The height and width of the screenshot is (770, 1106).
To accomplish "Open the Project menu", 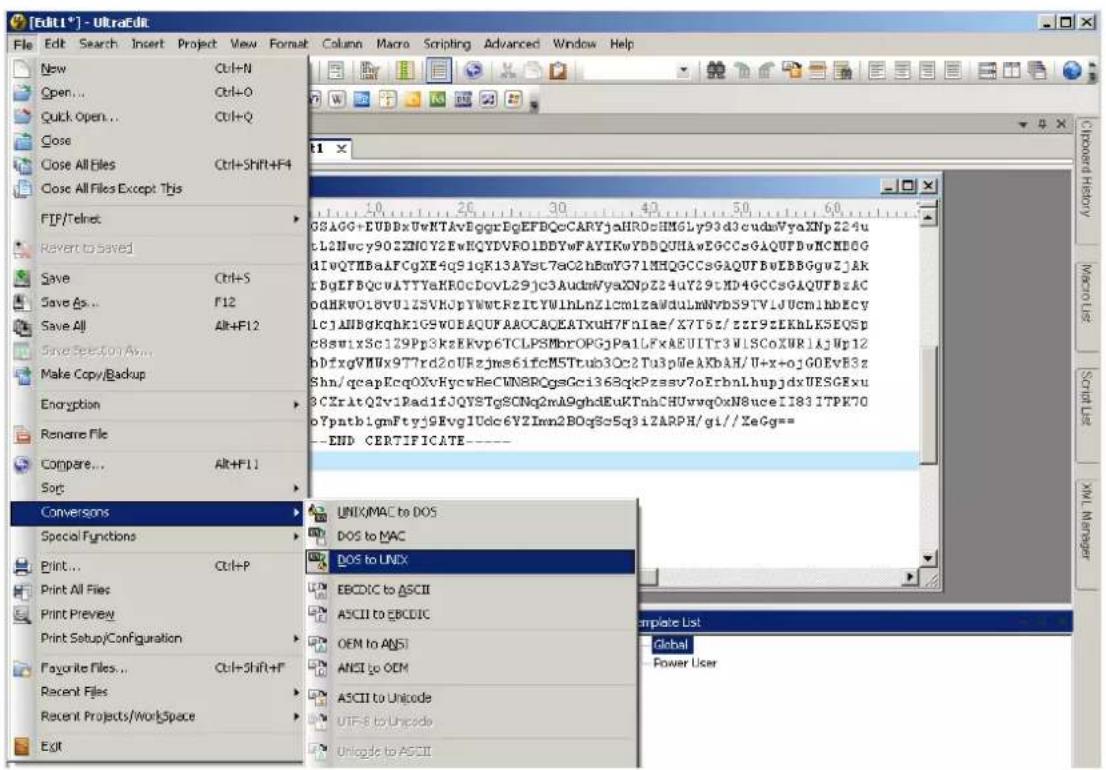I will point(197,44).
